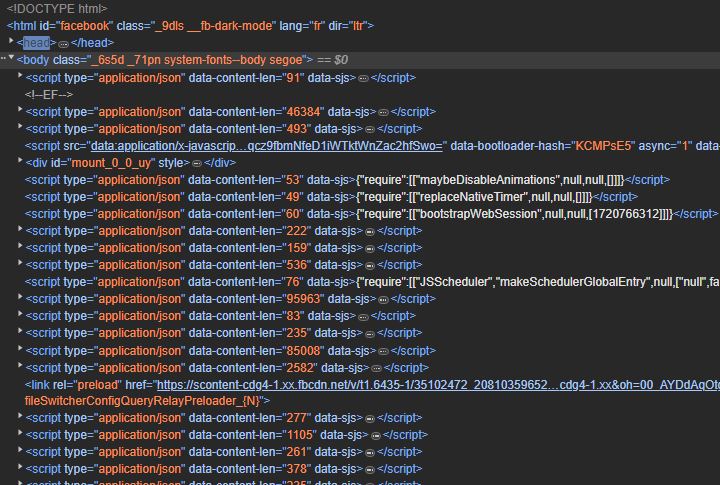Click ellipsis badge of script len 2582

click(x=376, y=368)
